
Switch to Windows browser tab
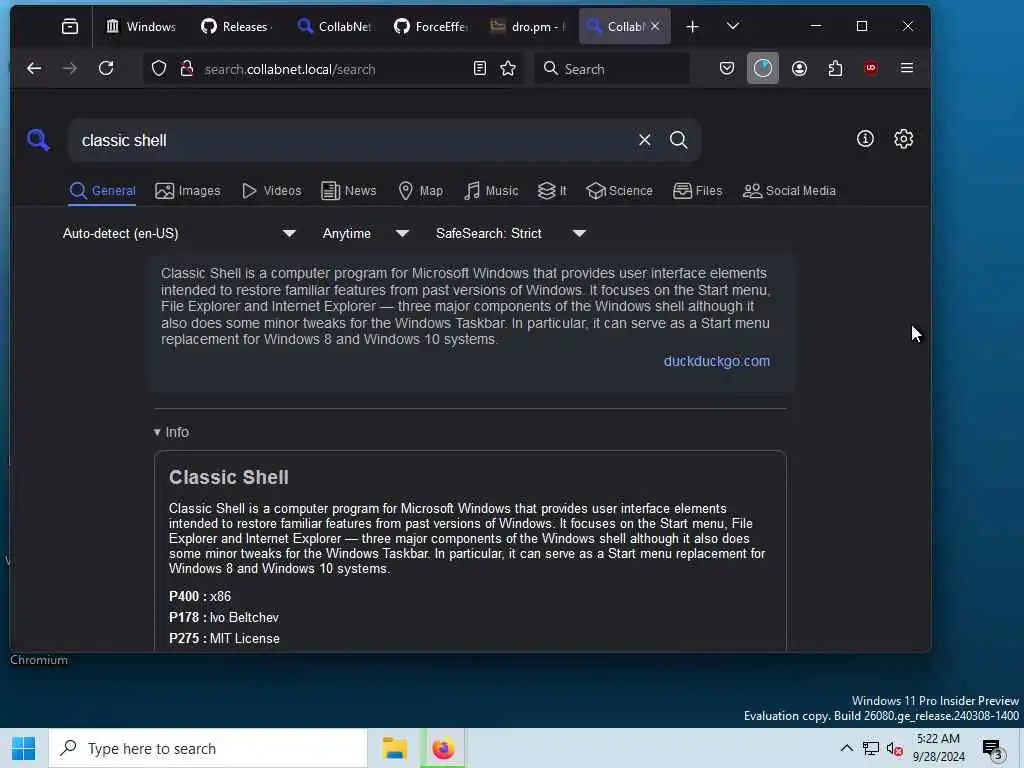coord(141,26)
